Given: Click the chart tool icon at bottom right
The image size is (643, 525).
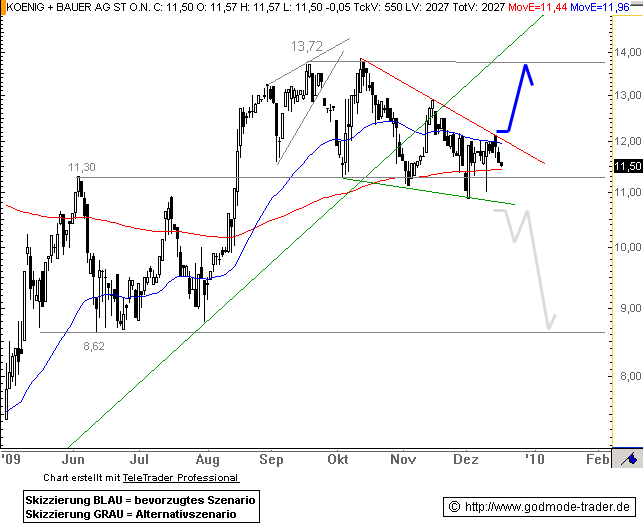Looking at the screenshot, I should click(627, 458).
